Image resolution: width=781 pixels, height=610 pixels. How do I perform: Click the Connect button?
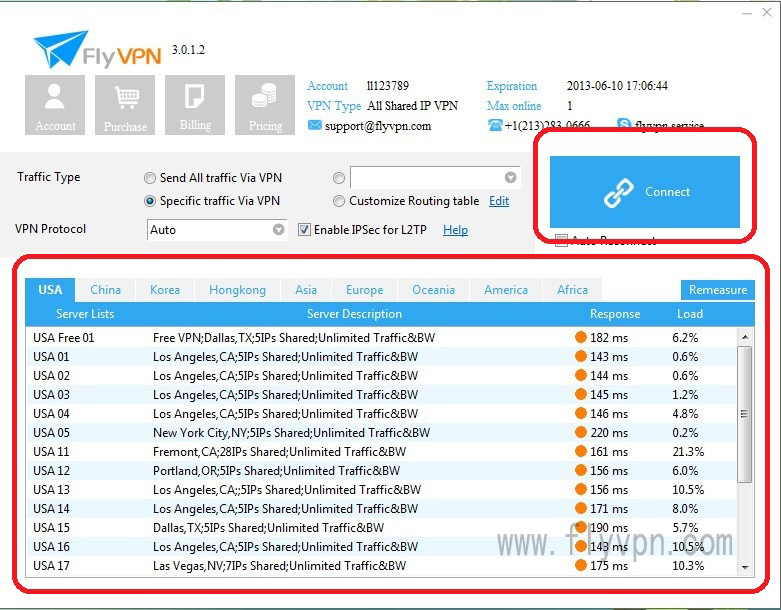coord(645,192)
